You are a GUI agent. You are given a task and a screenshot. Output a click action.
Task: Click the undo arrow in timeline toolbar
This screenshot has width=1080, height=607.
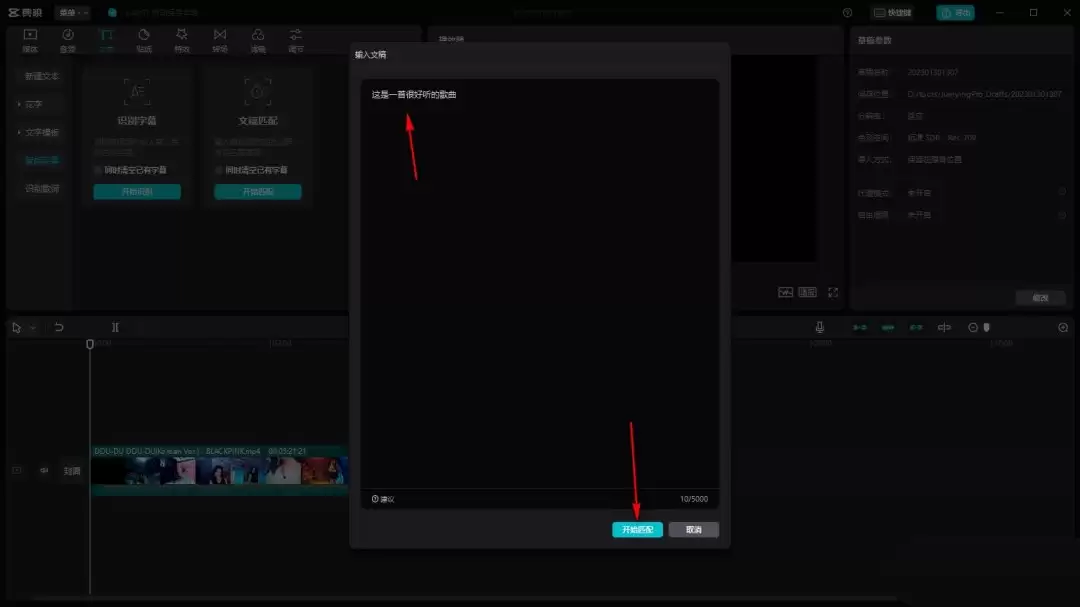click(x=59, y=327)
